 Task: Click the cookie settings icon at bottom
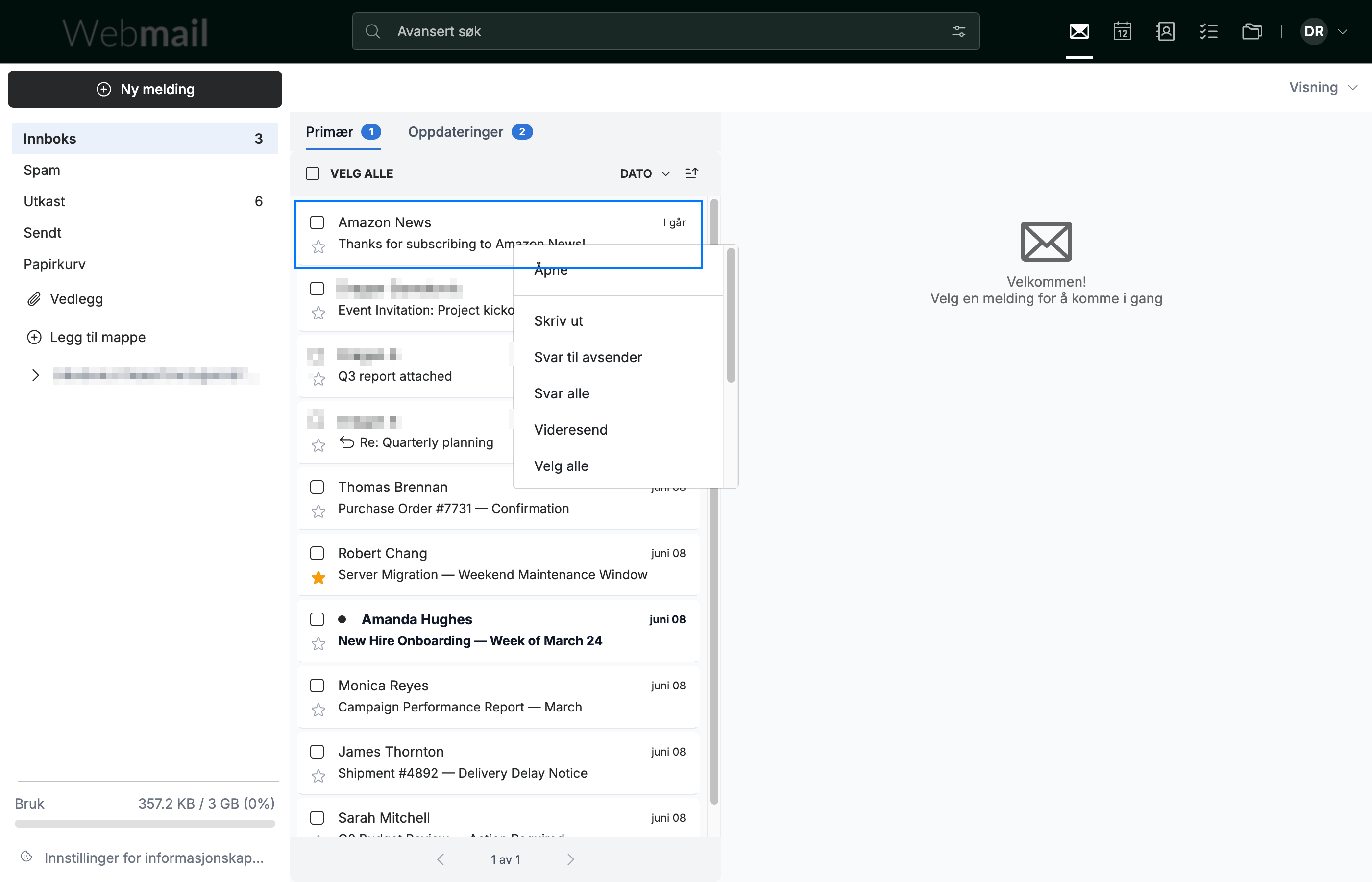coord(26,857)
